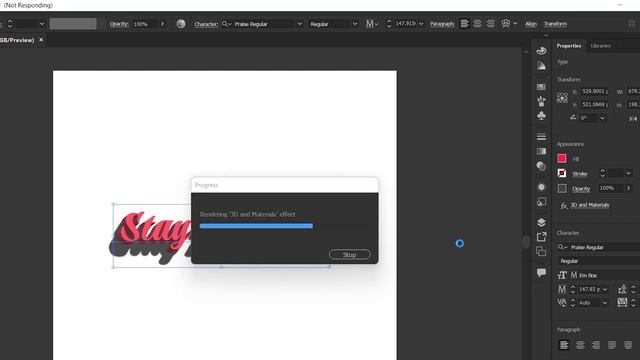This screenshot has height=360, width=640.
Task: Stop the 3D and Materials rendering
Action: tap(349, 254)
